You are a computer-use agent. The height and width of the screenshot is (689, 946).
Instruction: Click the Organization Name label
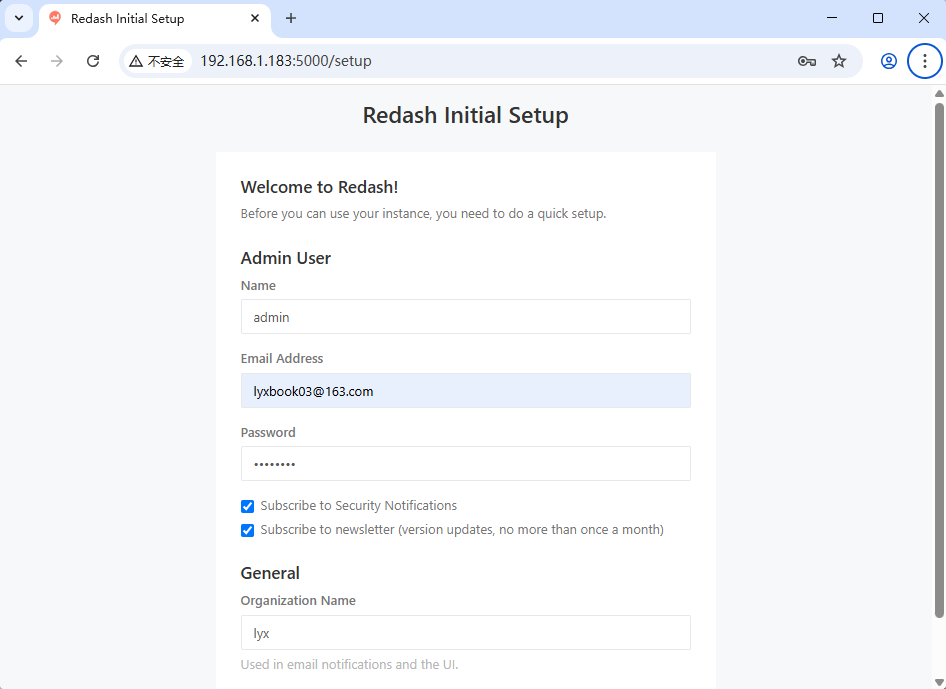(x=298, y=600)
